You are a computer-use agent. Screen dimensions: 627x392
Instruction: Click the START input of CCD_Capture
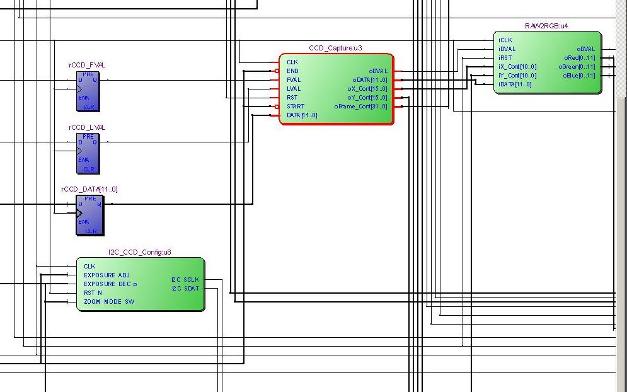295,106
